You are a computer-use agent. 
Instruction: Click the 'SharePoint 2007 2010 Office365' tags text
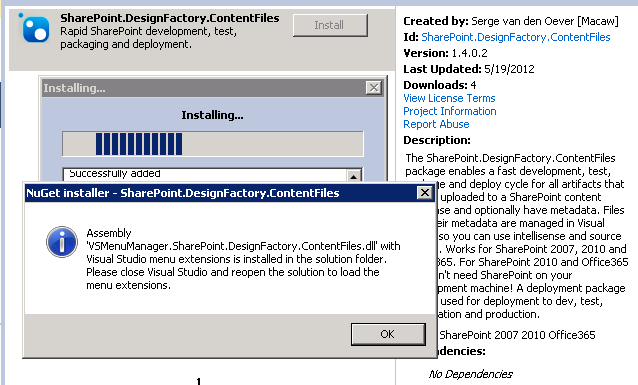[517, 335]
